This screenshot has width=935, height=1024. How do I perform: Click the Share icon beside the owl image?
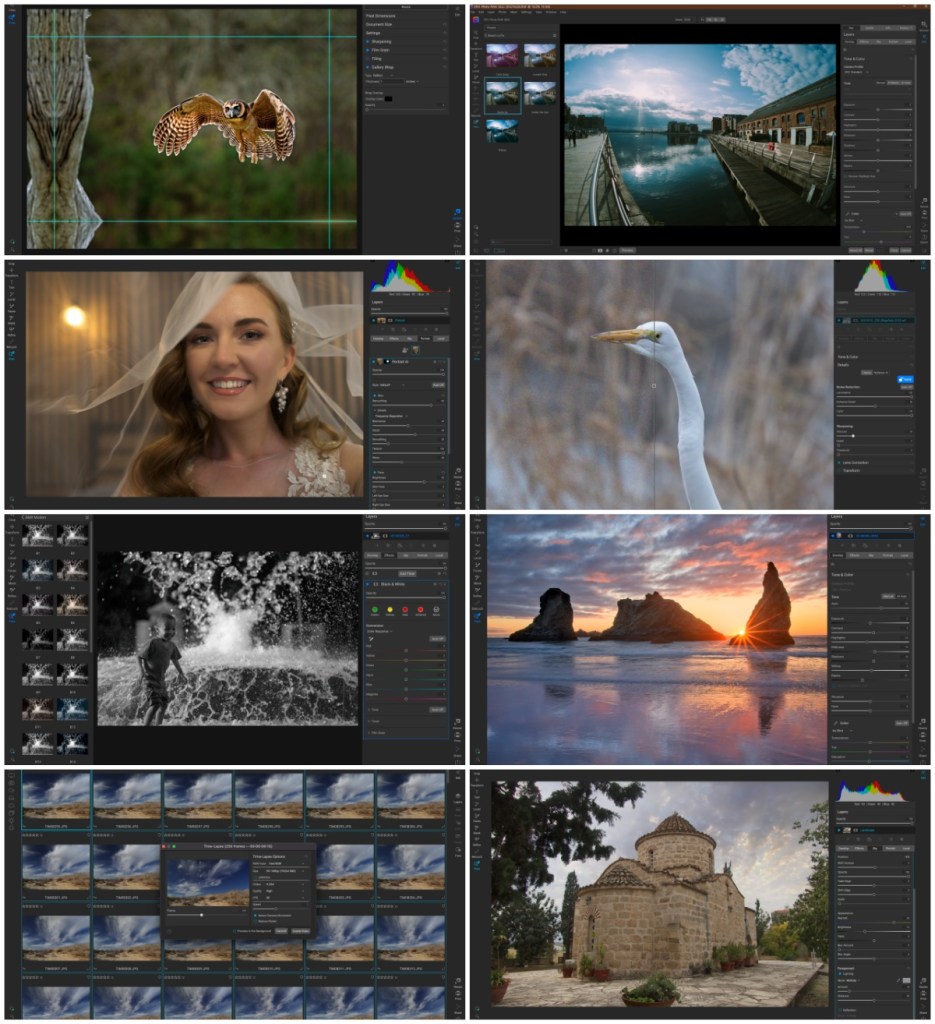tap(458, 241)
